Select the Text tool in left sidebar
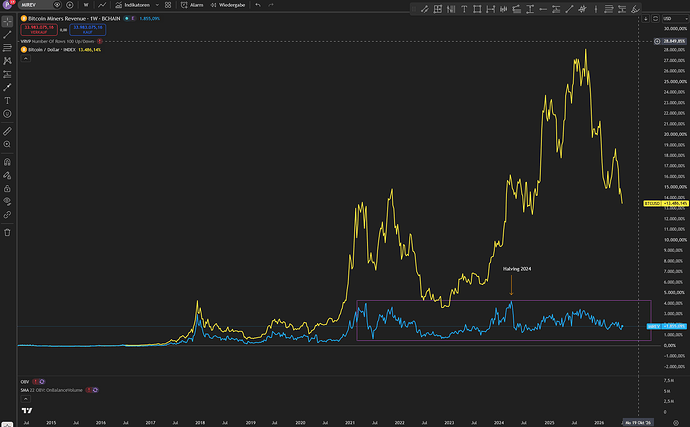The height and width of the screenshot is (427, 690). (7, 100)
